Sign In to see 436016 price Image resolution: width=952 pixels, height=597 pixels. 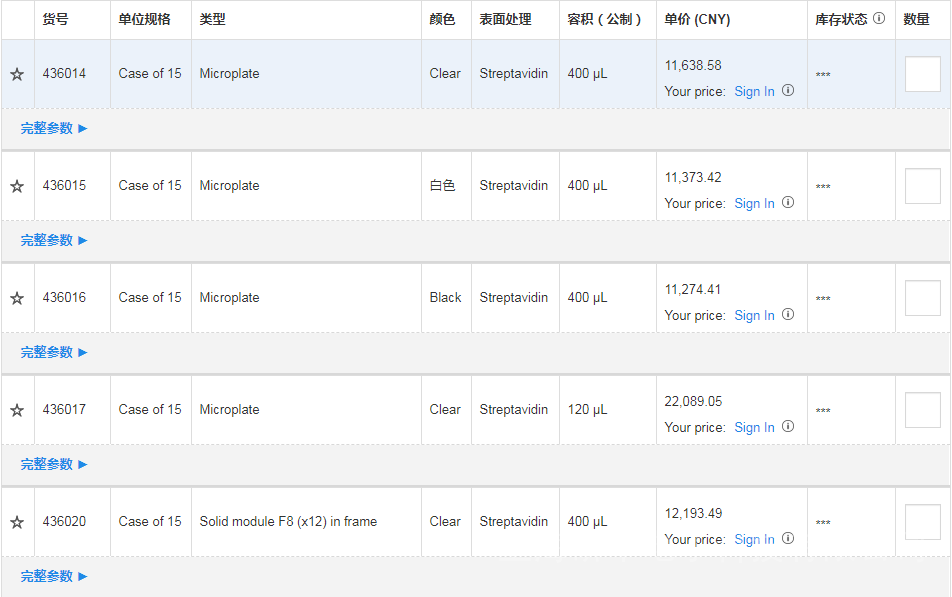(x=754, y=315)
